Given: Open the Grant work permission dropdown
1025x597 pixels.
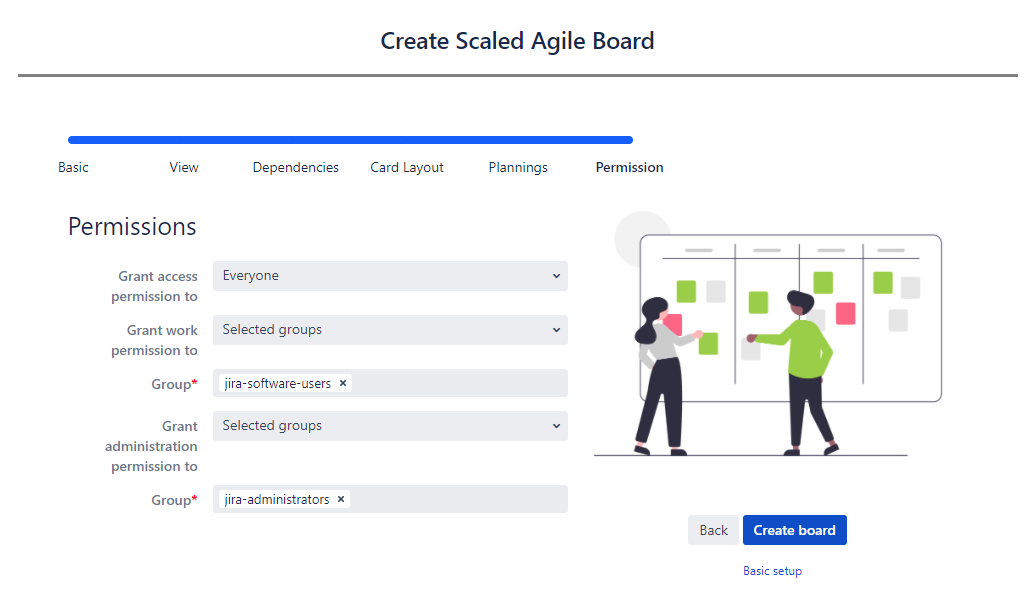Looking at the screenshot, I should pos(390,330).
